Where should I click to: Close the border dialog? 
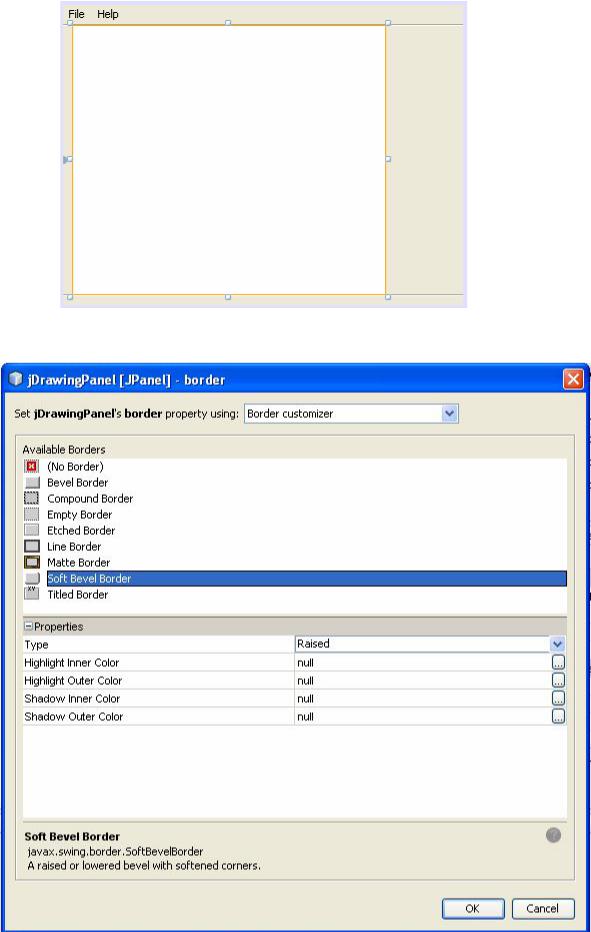[x=573, y=379]
